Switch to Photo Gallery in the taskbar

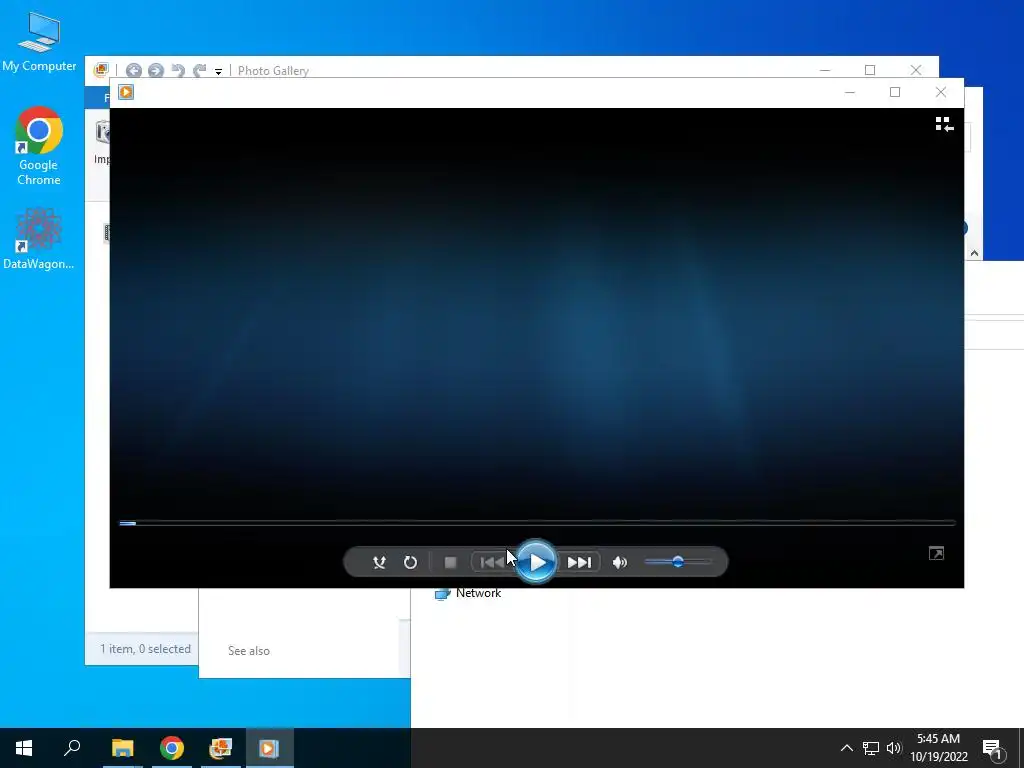[221, 748]
